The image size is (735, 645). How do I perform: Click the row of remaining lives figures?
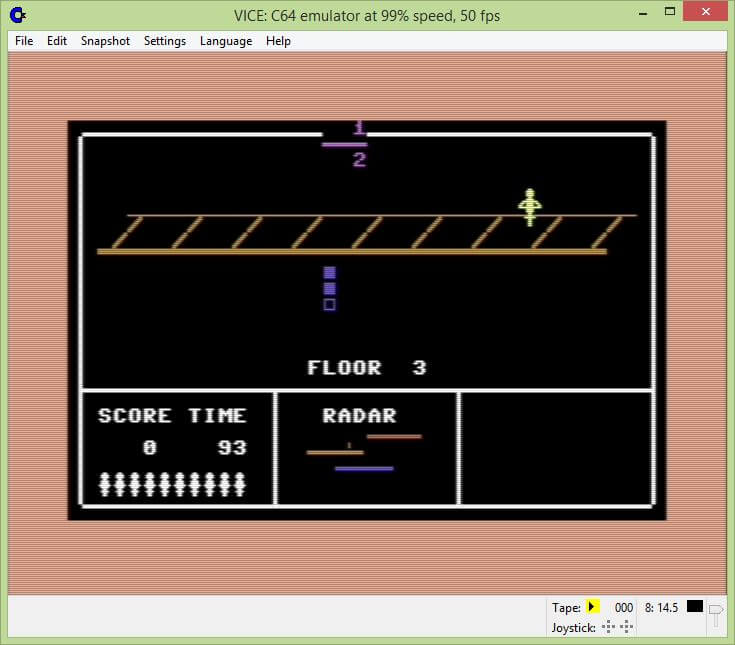click(172, 484)
